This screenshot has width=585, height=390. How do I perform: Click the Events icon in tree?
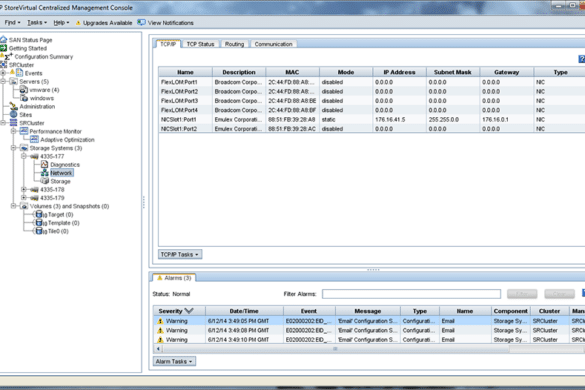19,73
